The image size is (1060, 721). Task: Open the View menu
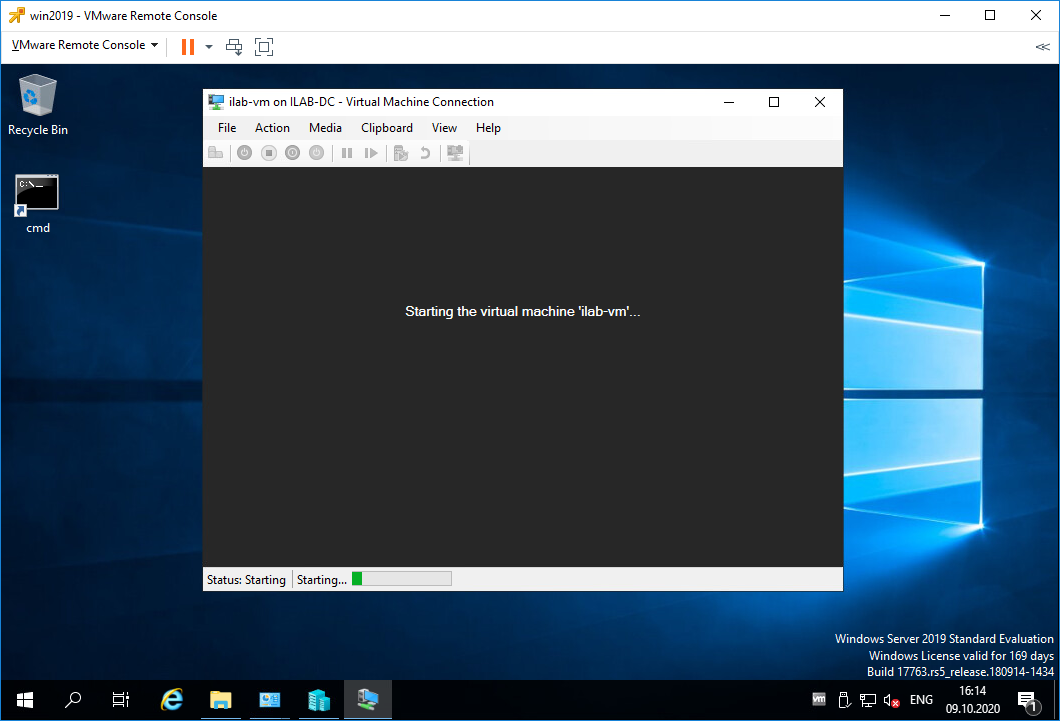click(444, 128)
